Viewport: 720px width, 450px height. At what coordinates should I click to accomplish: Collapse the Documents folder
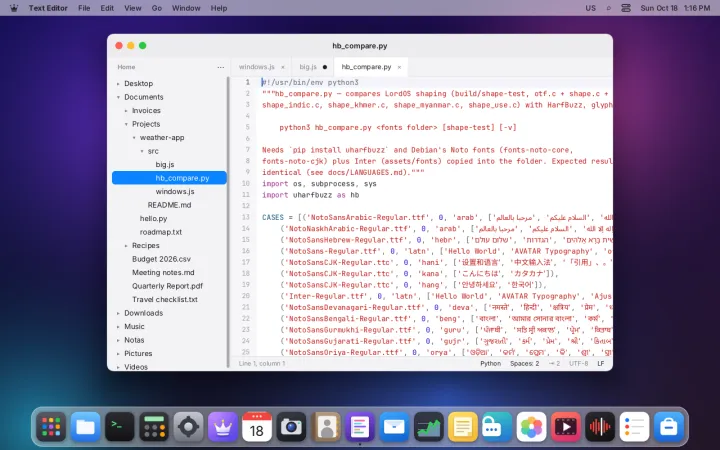click(x=118, y=97)
